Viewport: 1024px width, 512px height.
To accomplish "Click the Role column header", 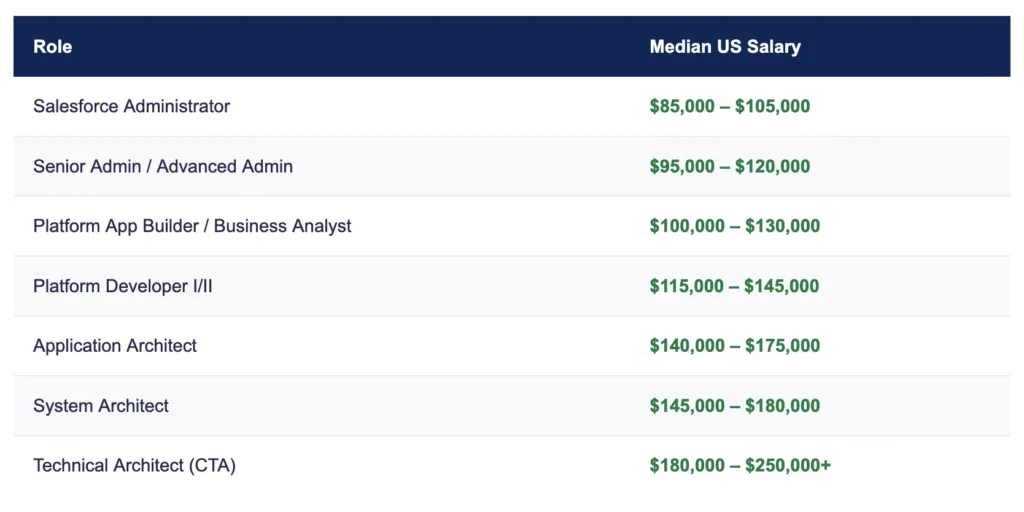I will pos(53,47).
